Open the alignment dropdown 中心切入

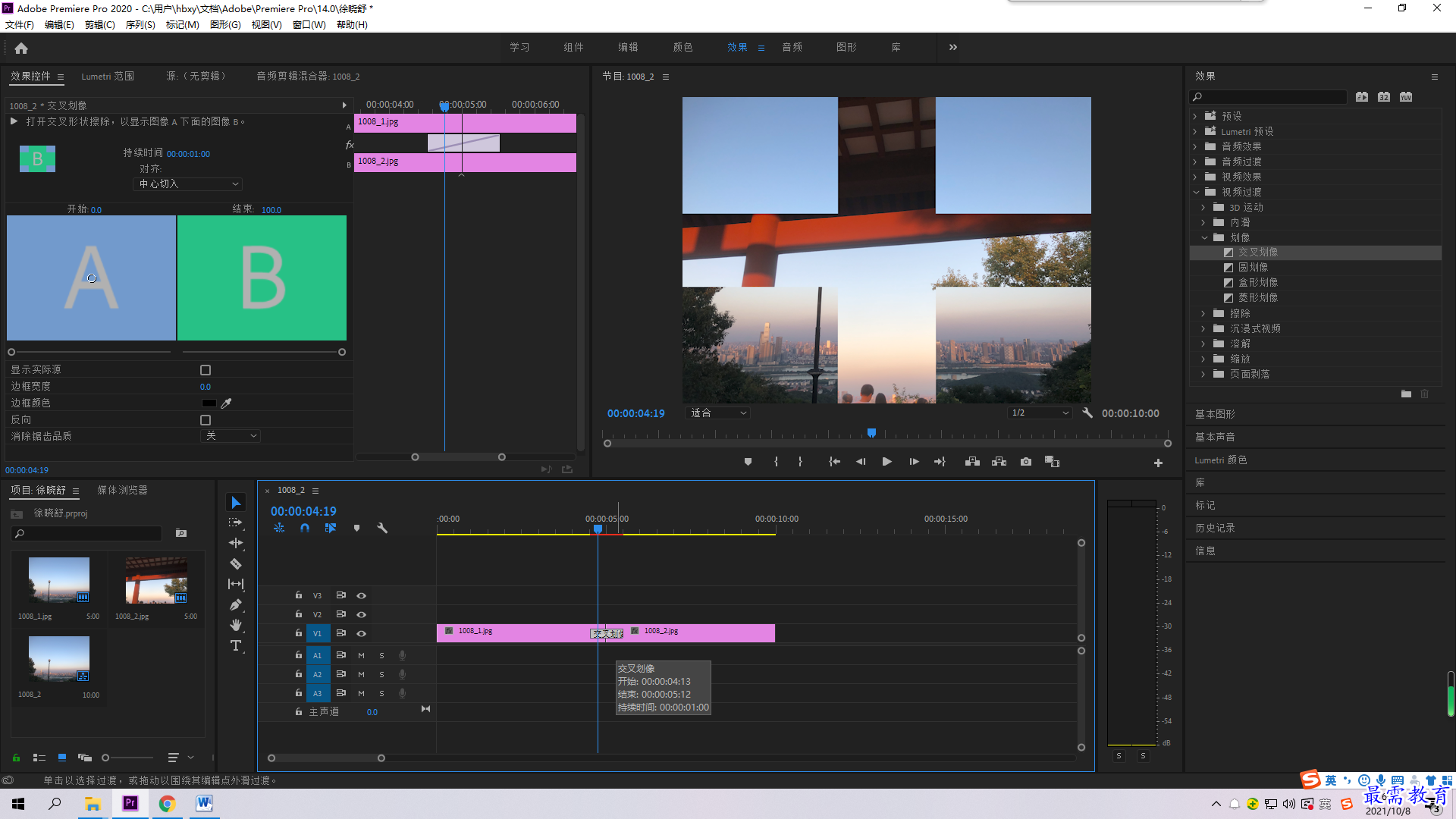[189, 184]
